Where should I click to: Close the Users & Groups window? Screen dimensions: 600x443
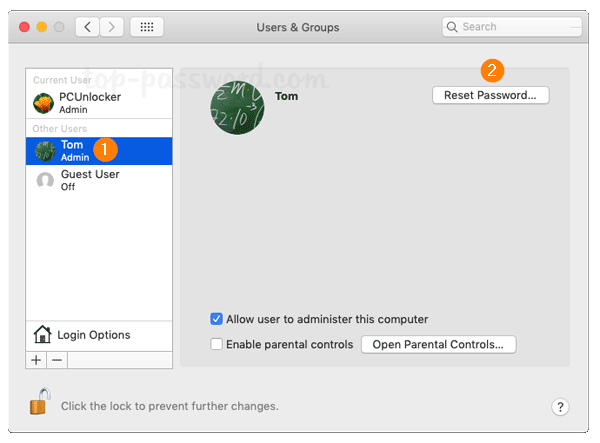(x=24, y=27)
